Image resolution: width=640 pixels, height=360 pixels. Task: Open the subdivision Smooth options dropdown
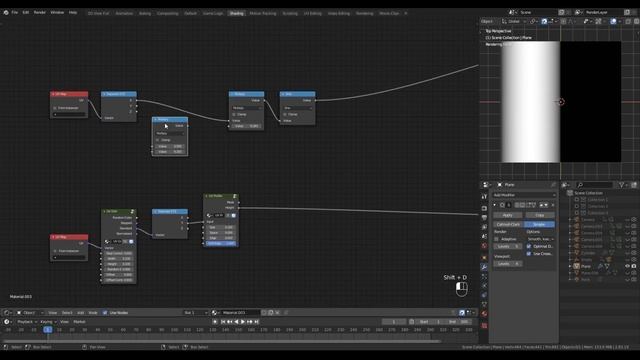click(540, 239)
